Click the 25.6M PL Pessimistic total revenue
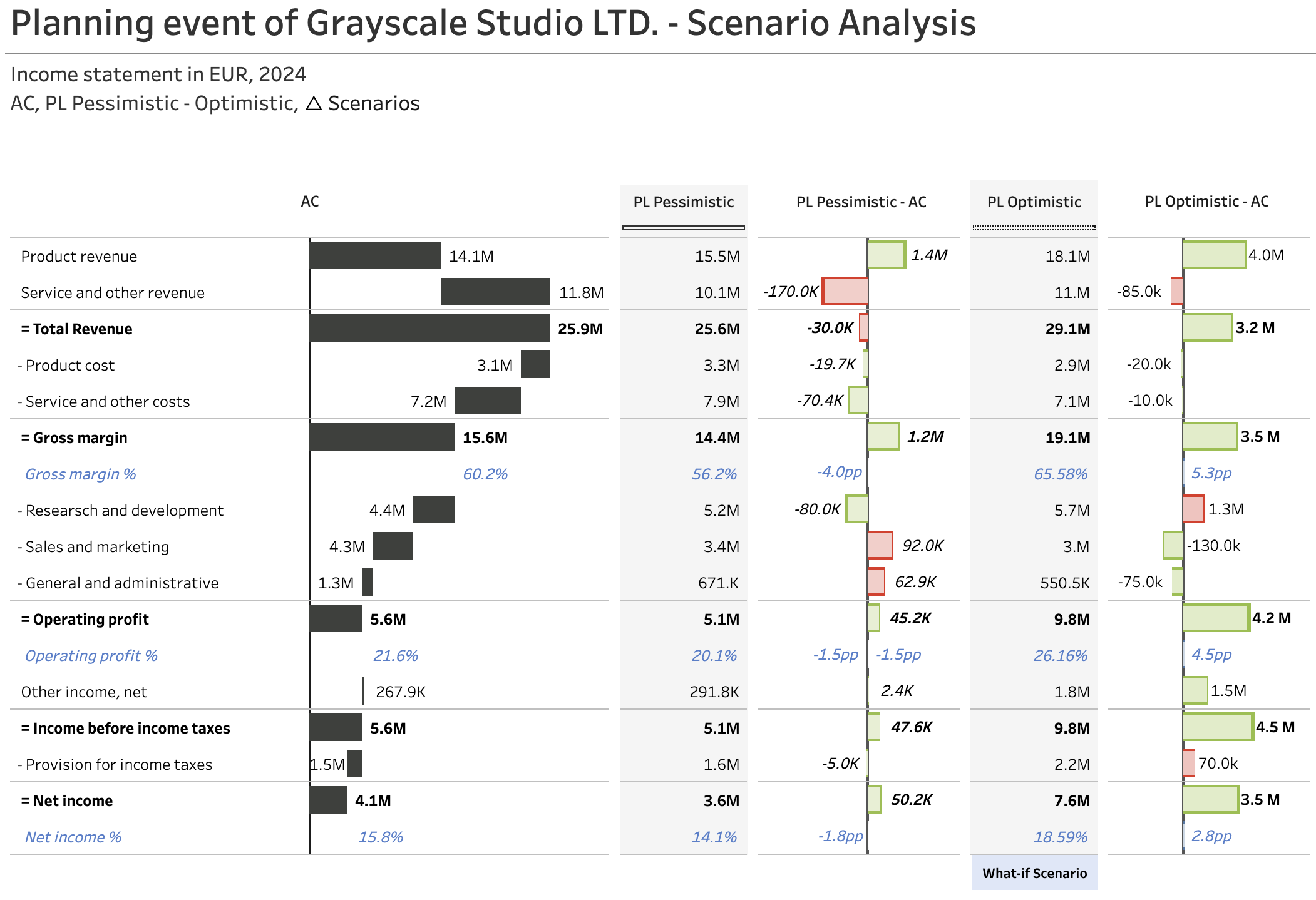 717,329
